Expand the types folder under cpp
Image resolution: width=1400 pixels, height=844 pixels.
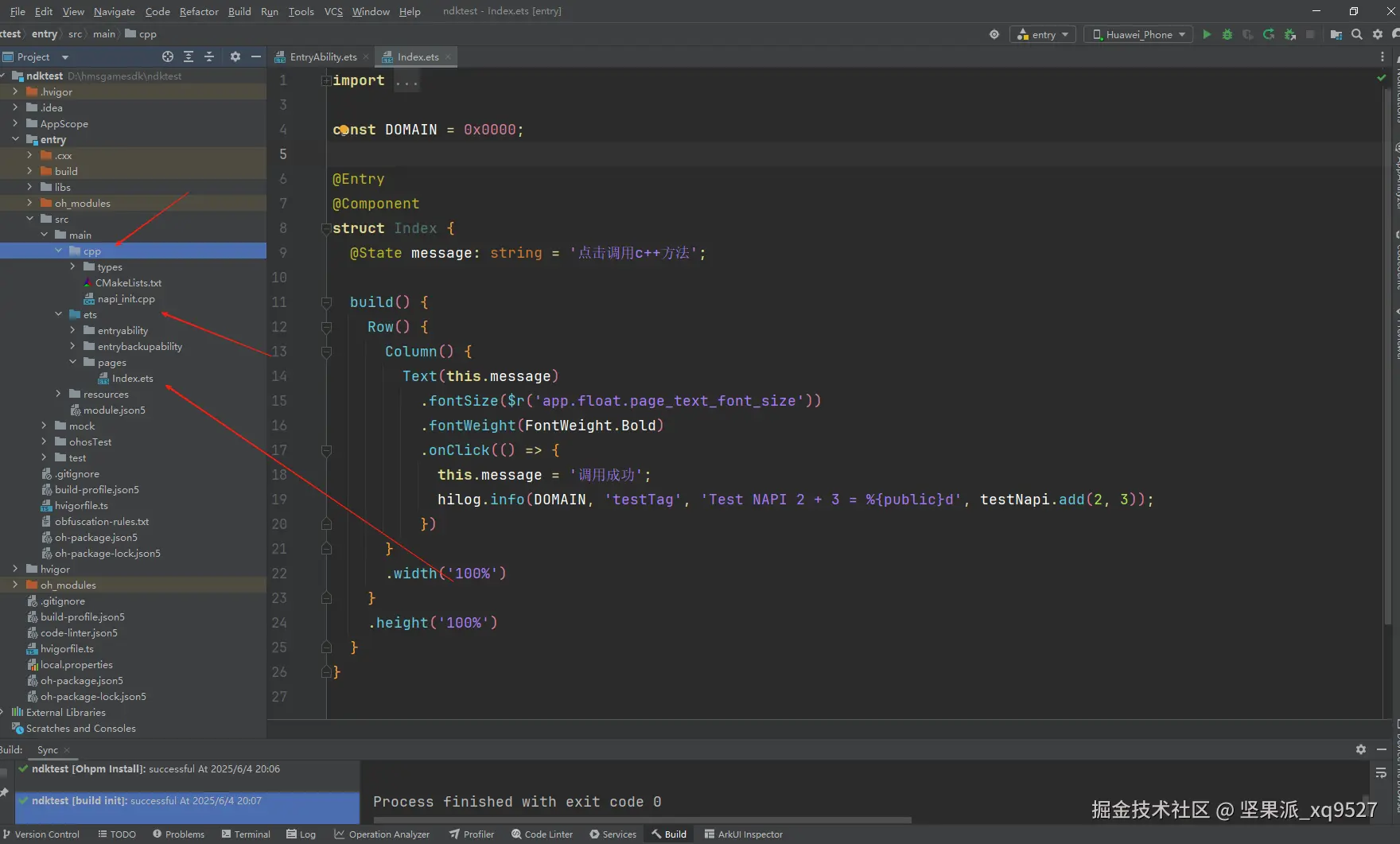72,266
